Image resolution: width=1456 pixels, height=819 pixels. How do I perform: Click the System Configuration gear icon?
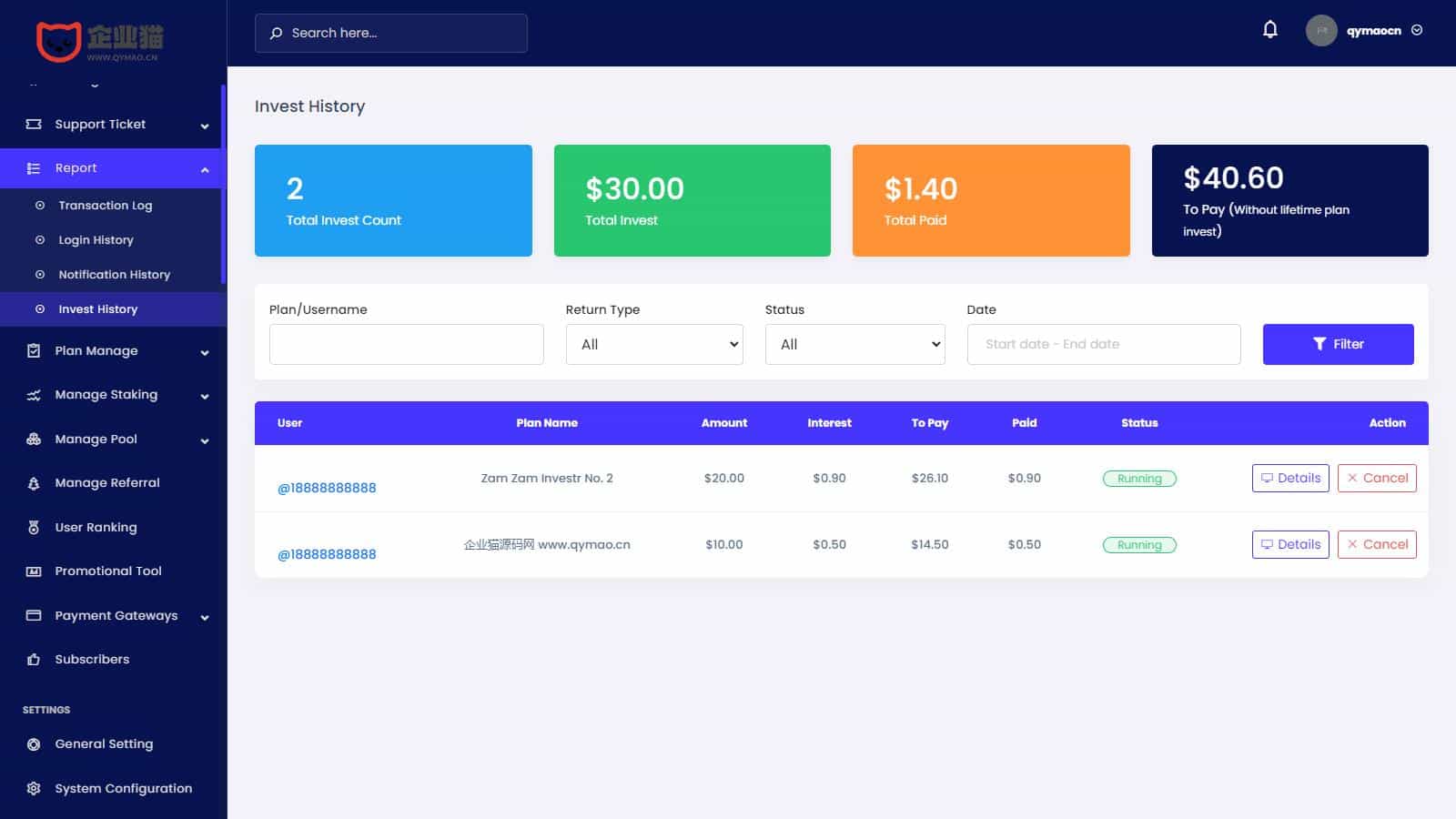(x=34, y=789)
